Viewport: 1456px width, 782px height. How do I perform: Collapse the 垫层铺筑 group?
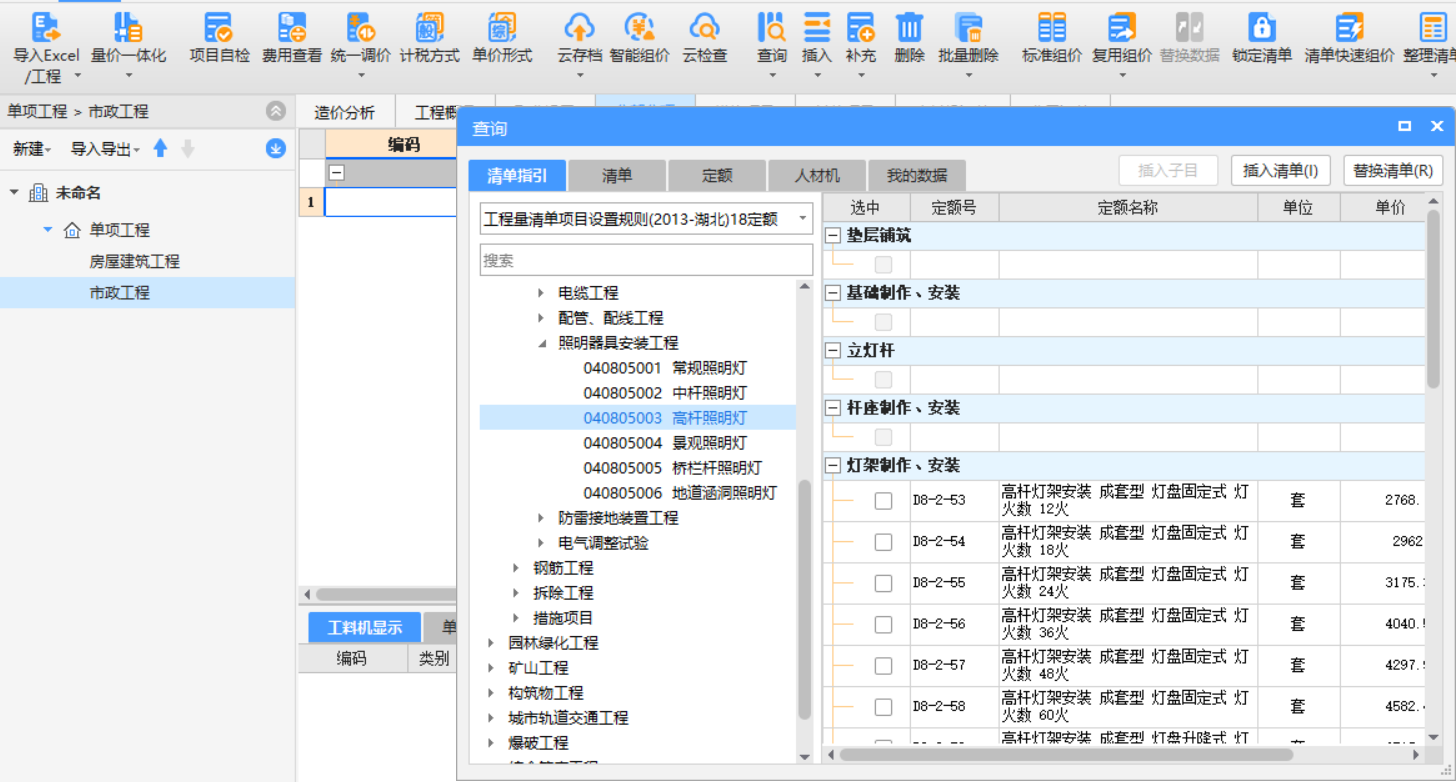(x=832, y=236)
